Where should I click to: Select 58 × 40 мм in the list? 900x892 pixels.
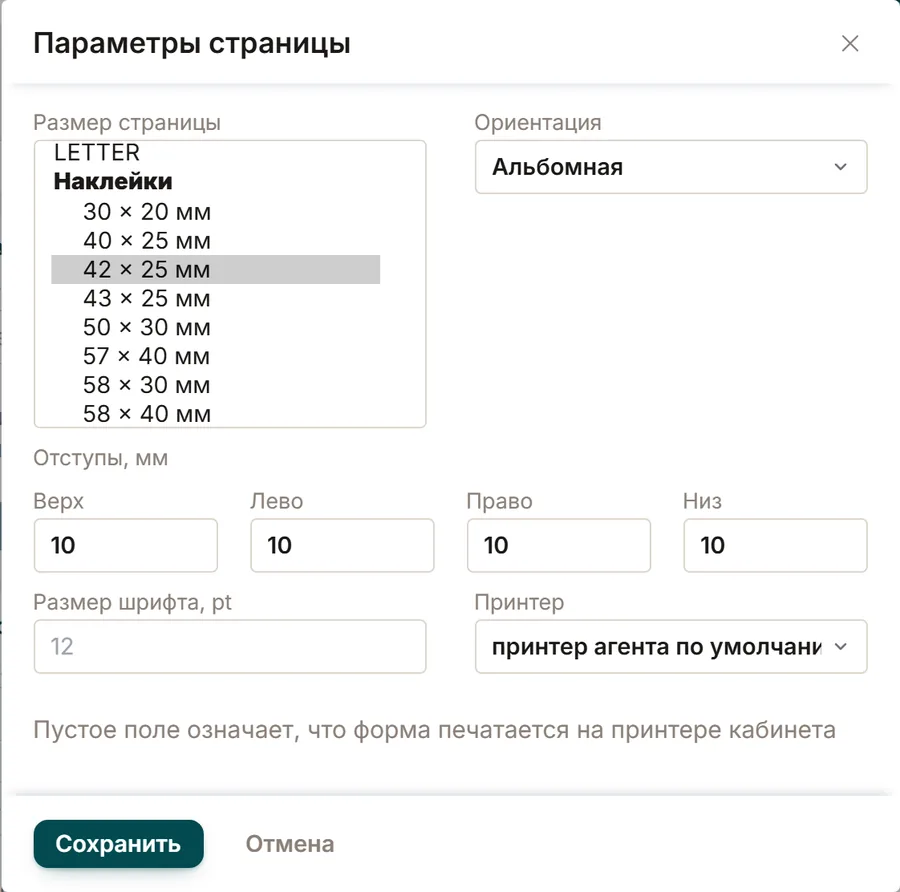click(x=215, y=413)
